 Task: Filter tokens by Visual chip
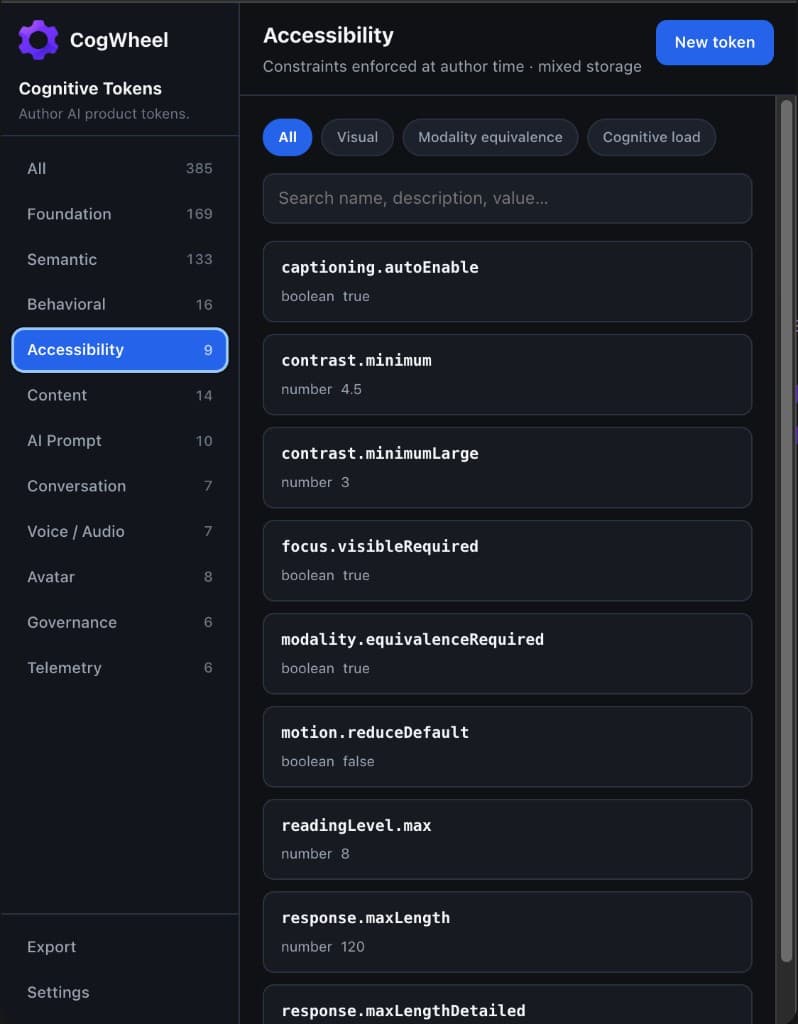tap(357, 137)
